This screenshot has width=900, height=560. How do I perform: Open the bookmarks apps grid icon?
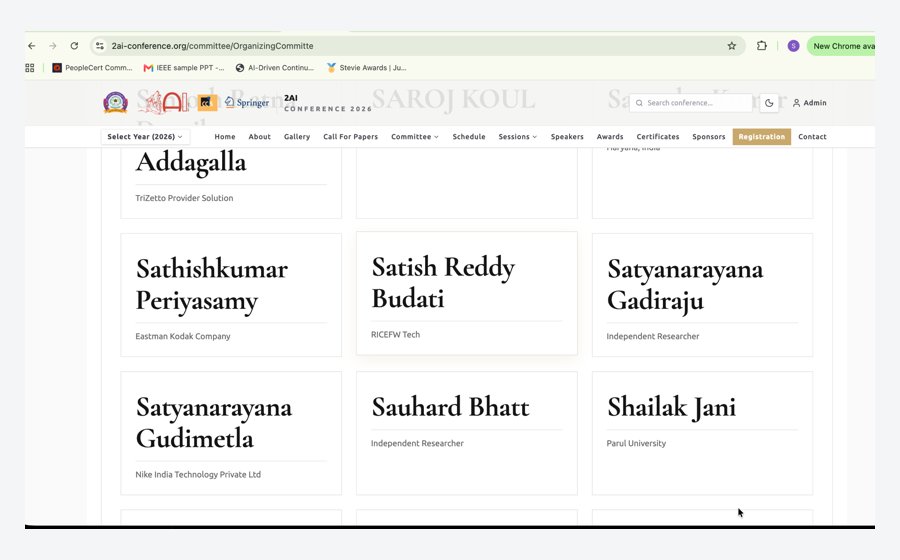(x=30, y=68)
